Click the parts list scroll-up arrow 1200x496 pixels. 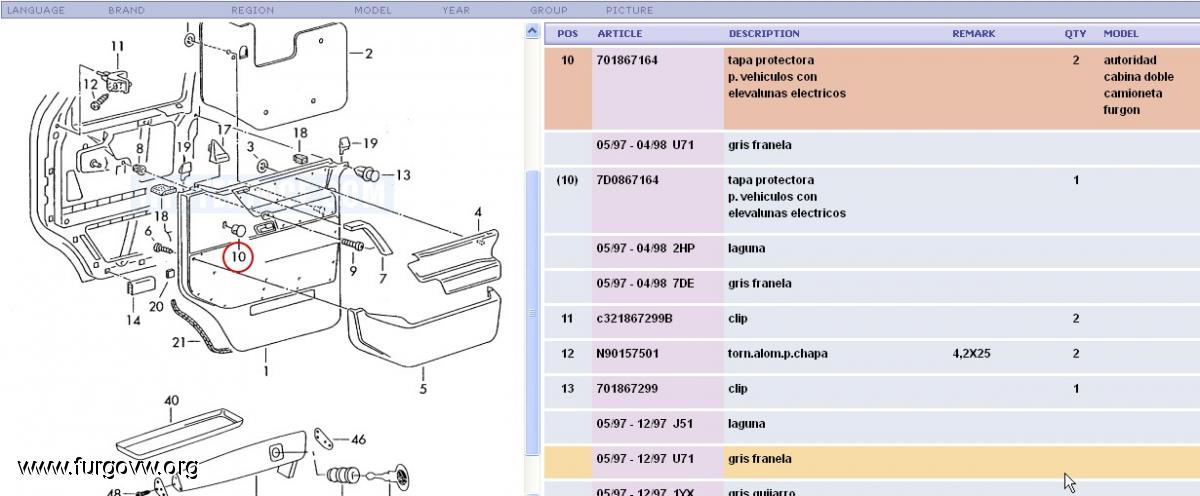click(x=532, y=33)
